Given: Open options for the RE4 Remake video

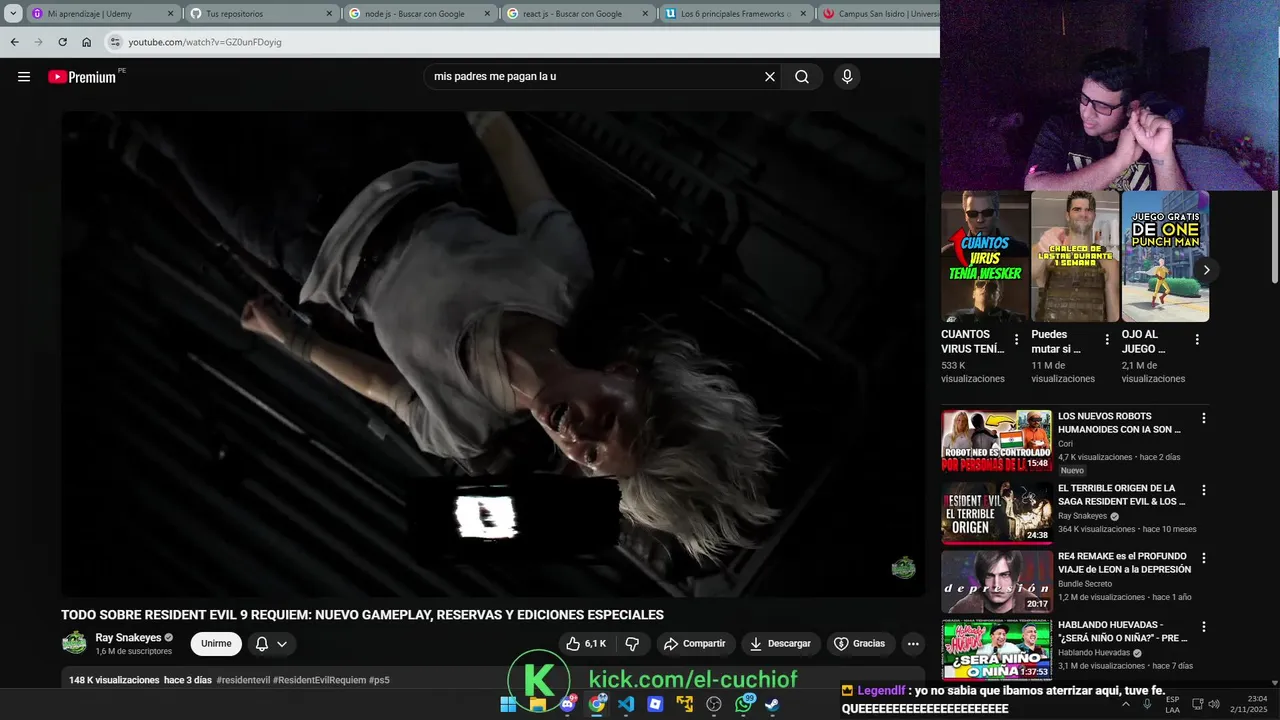Looking at the screenshot, I should pos(1204,558).
